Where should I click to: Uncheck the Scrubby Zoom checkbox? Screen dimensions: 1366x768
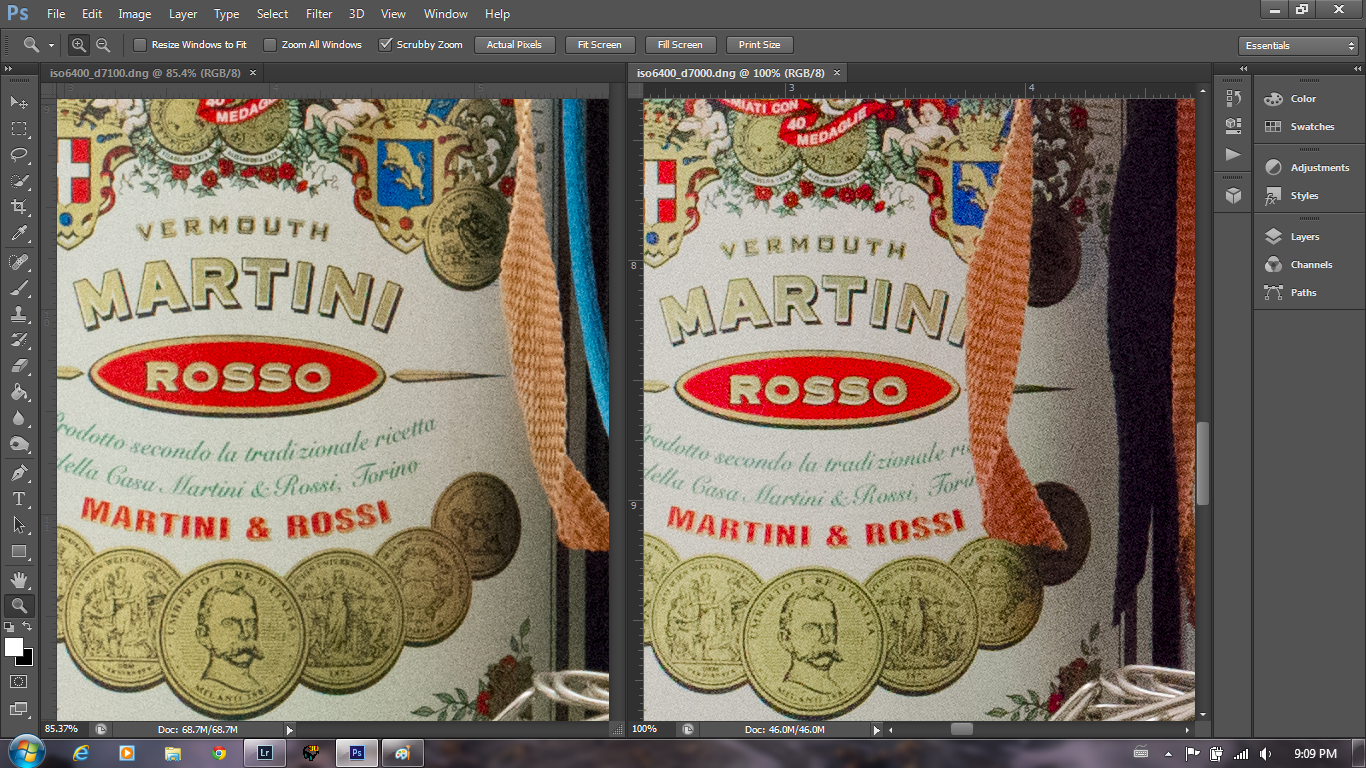385,45
